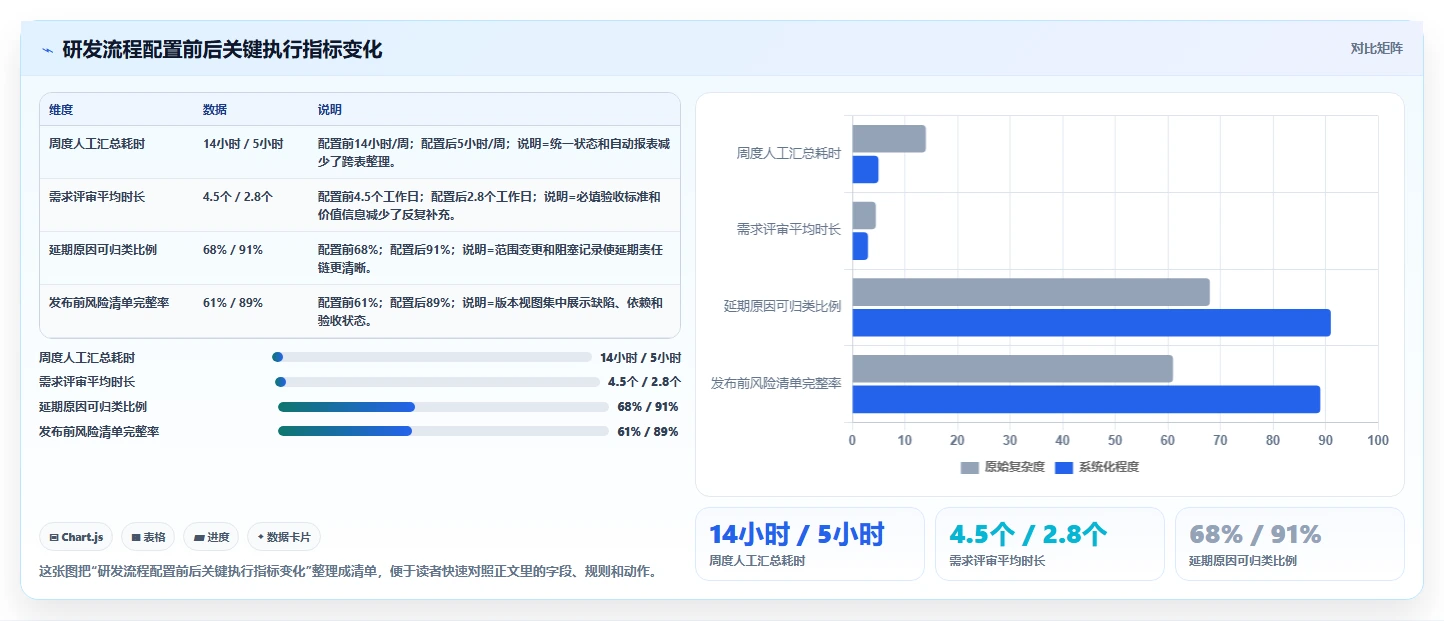Click the 对比矩阵 label in the header
The image size is (1444, 621).
click(x=1376, y=48)
